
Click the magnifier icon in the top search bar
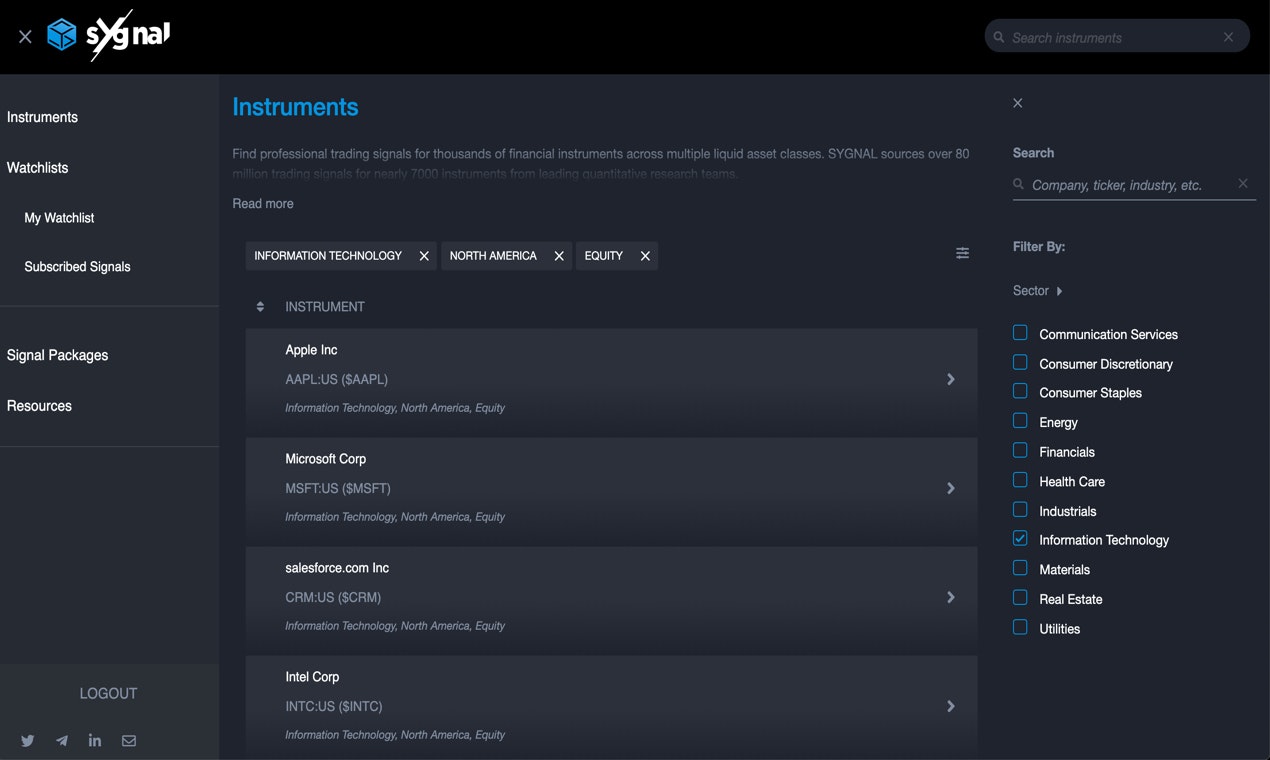(998, 37)
